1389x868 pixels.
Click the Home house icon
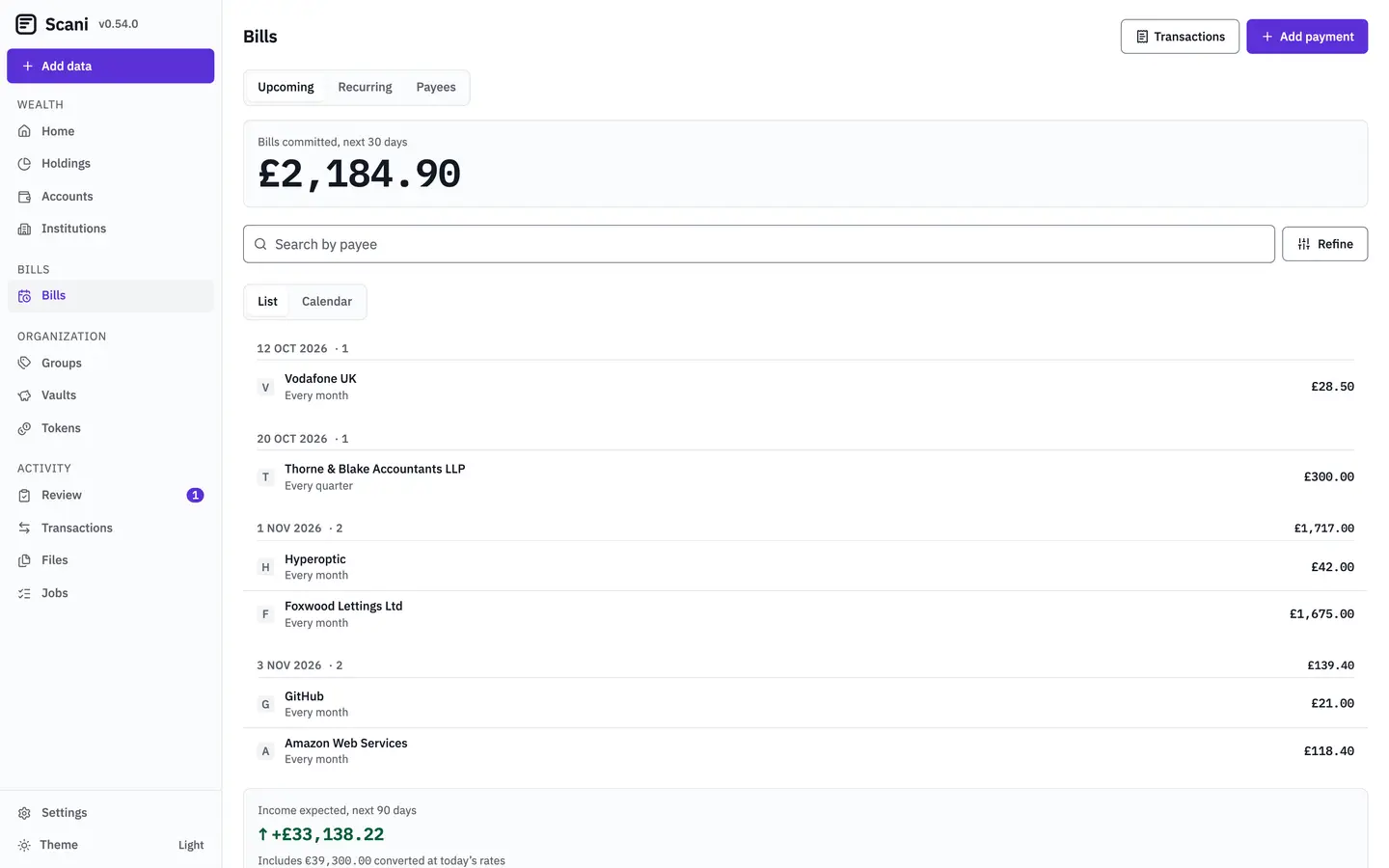tap(24, 131)
